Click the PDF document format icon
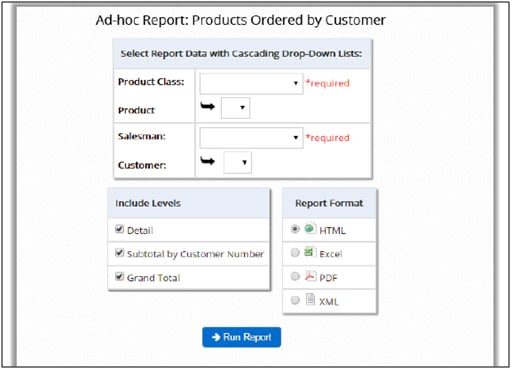This screenshot has width=512, height=369. pos(310,276)
